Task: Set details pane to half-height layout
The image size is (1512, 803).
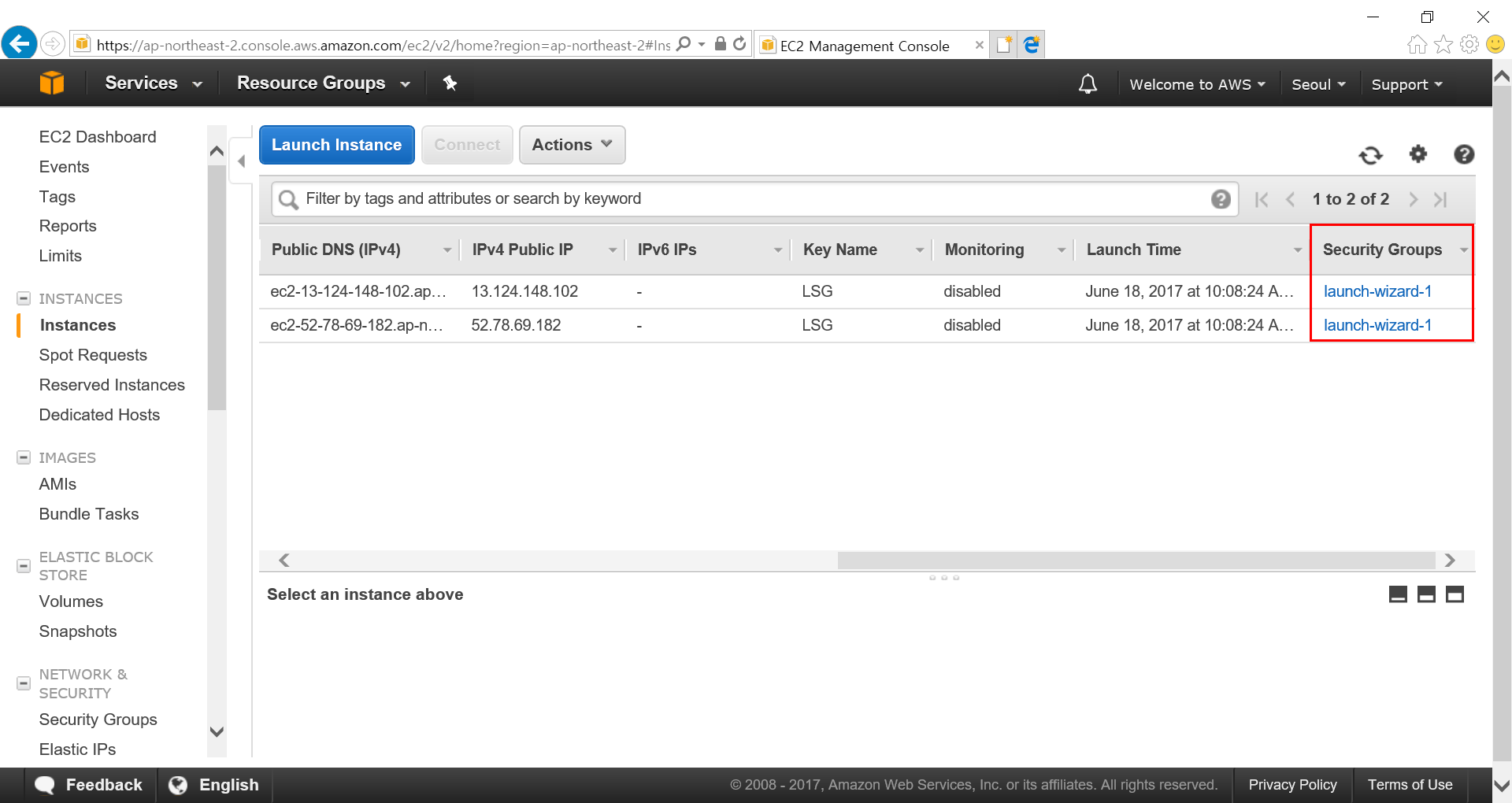Action: pyautogui.click(x=1426, y=594)
